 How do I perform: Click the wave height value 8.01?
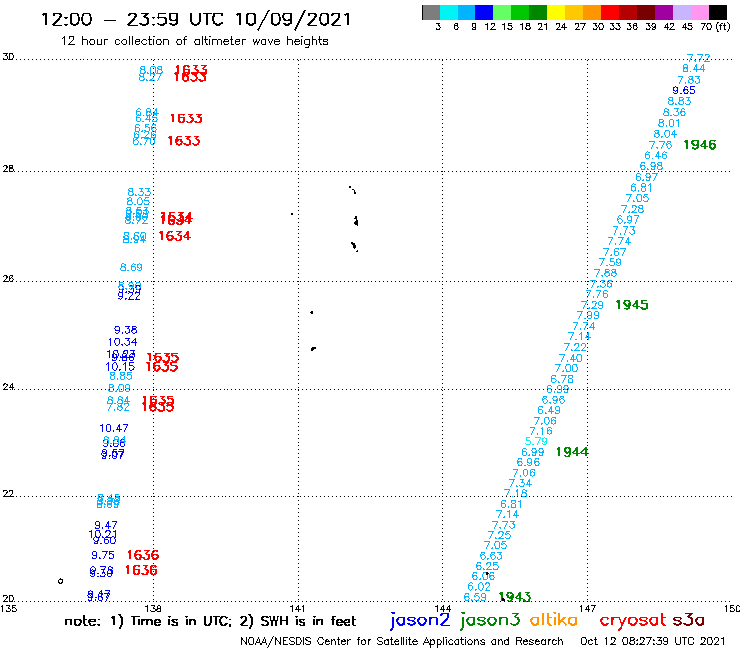(669, 123)
